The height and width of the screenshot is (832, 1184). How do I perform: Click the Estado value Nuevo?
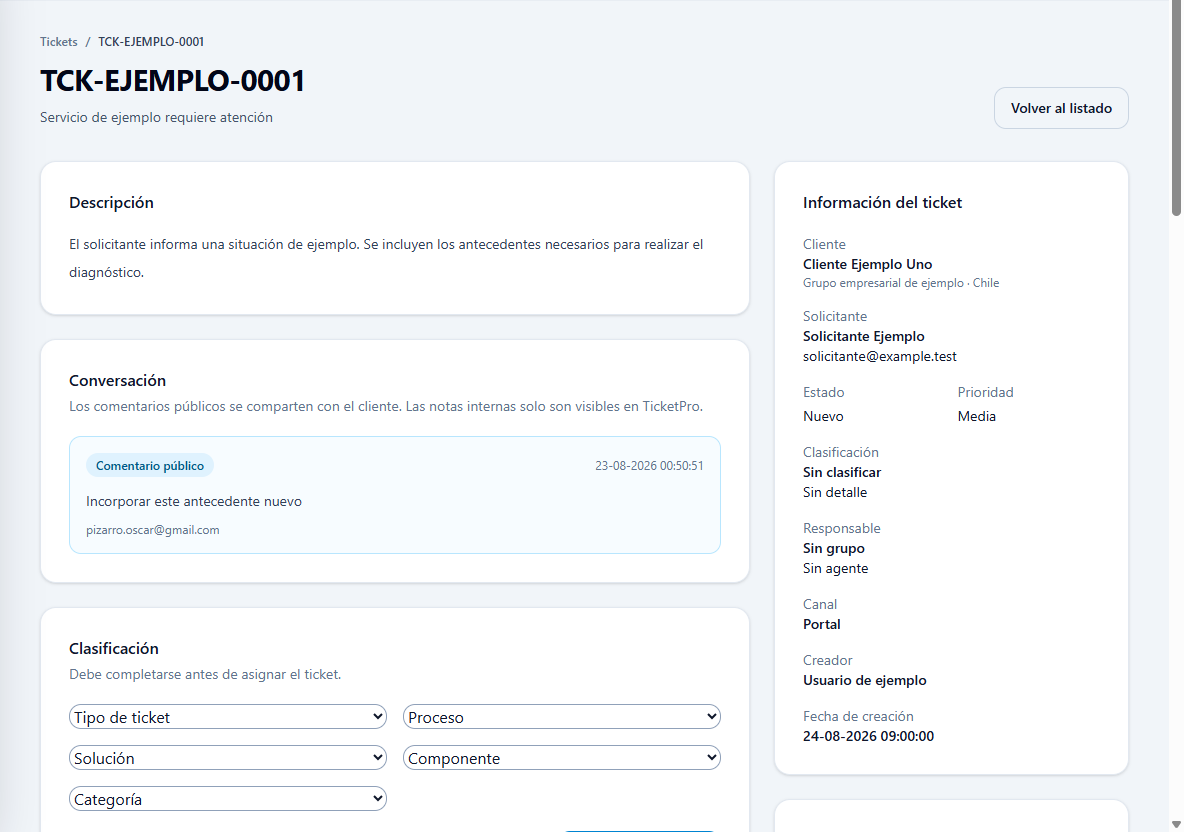823,416
